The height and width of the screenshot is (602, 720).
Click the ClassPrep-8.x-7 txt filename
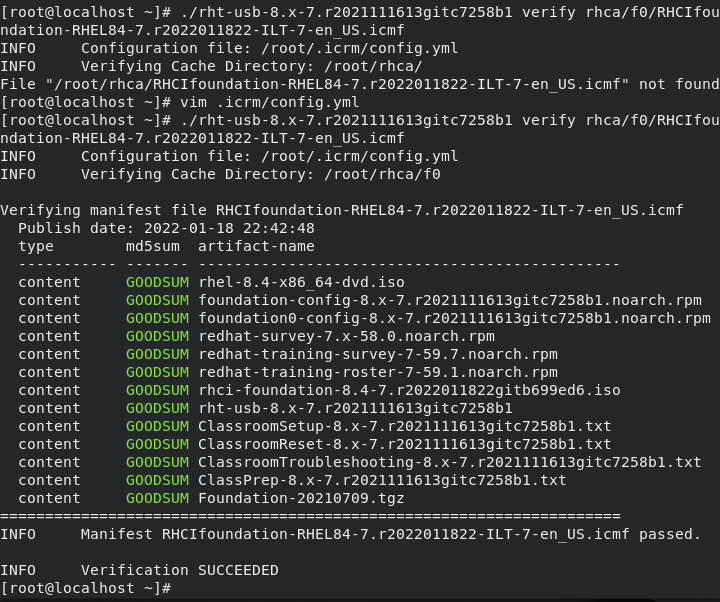[382, 480]
